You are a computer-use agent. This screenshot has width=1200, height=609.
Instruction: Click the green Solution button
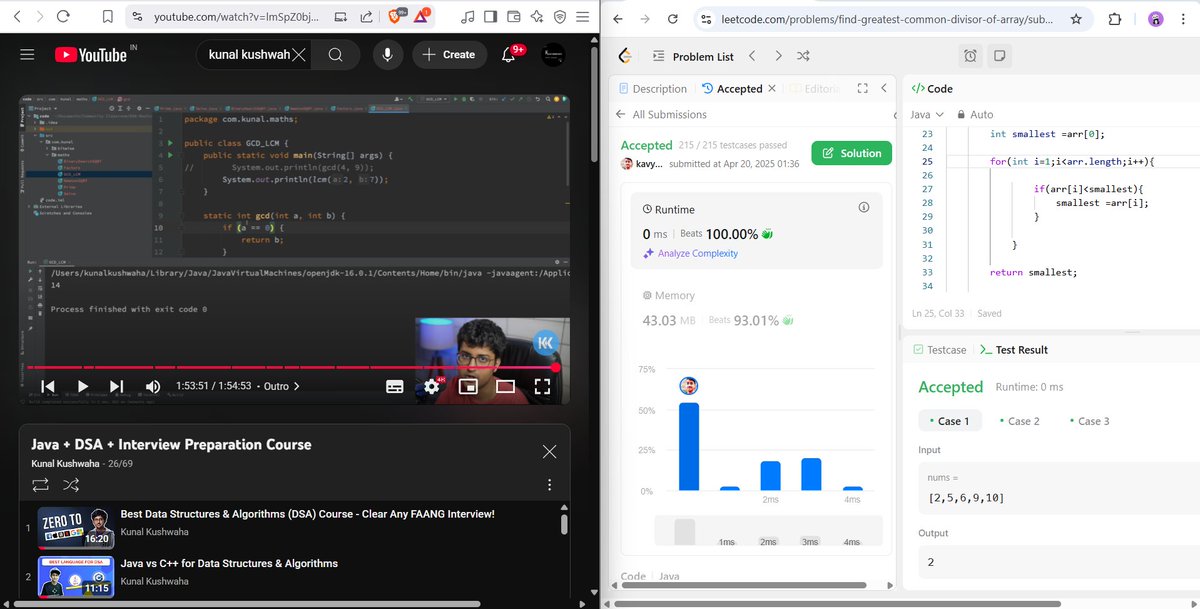851,153
